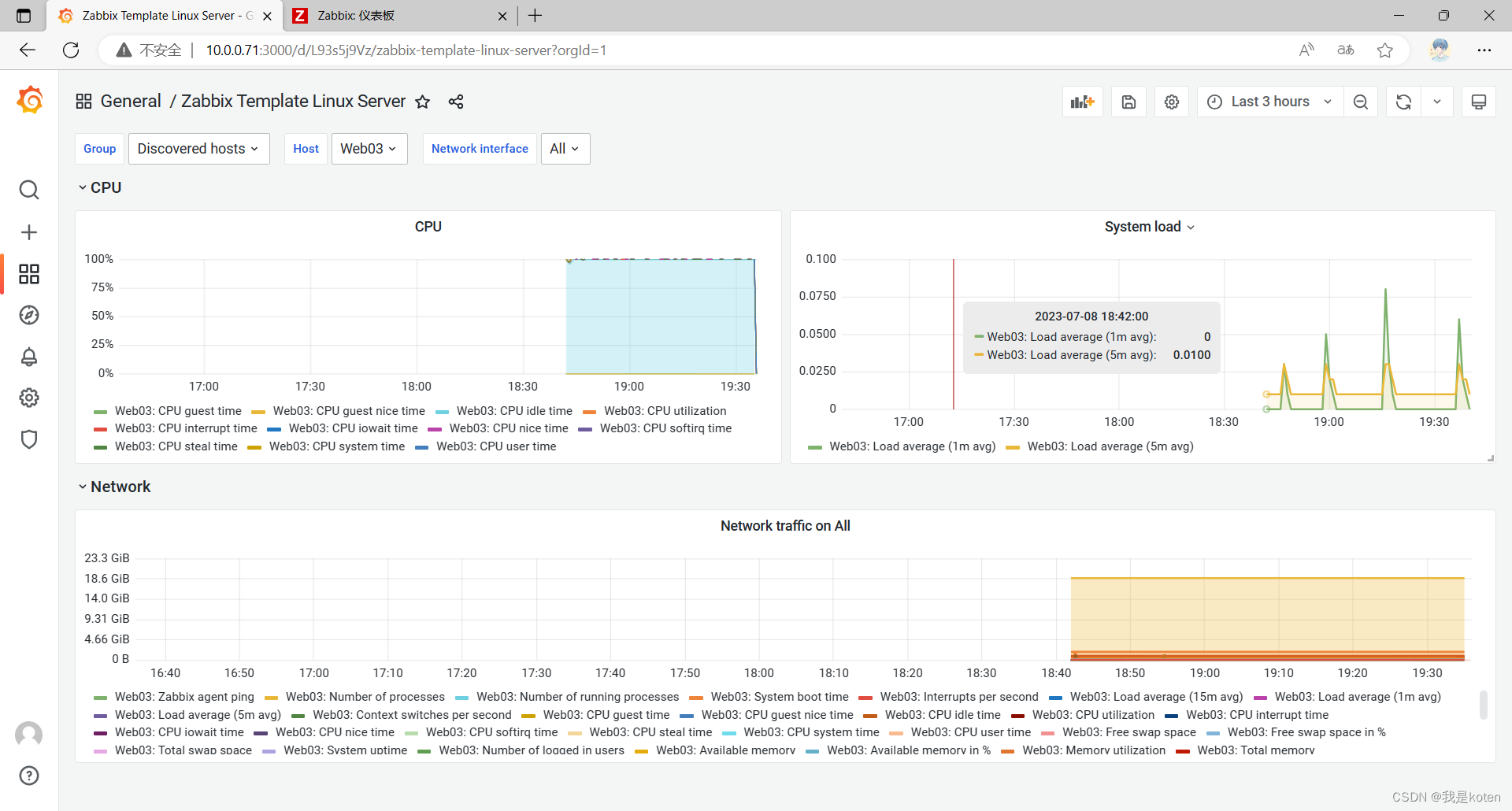Click the Zabbix Template Linux Server title
The image size is (1512, 811).
click(293, 102)
